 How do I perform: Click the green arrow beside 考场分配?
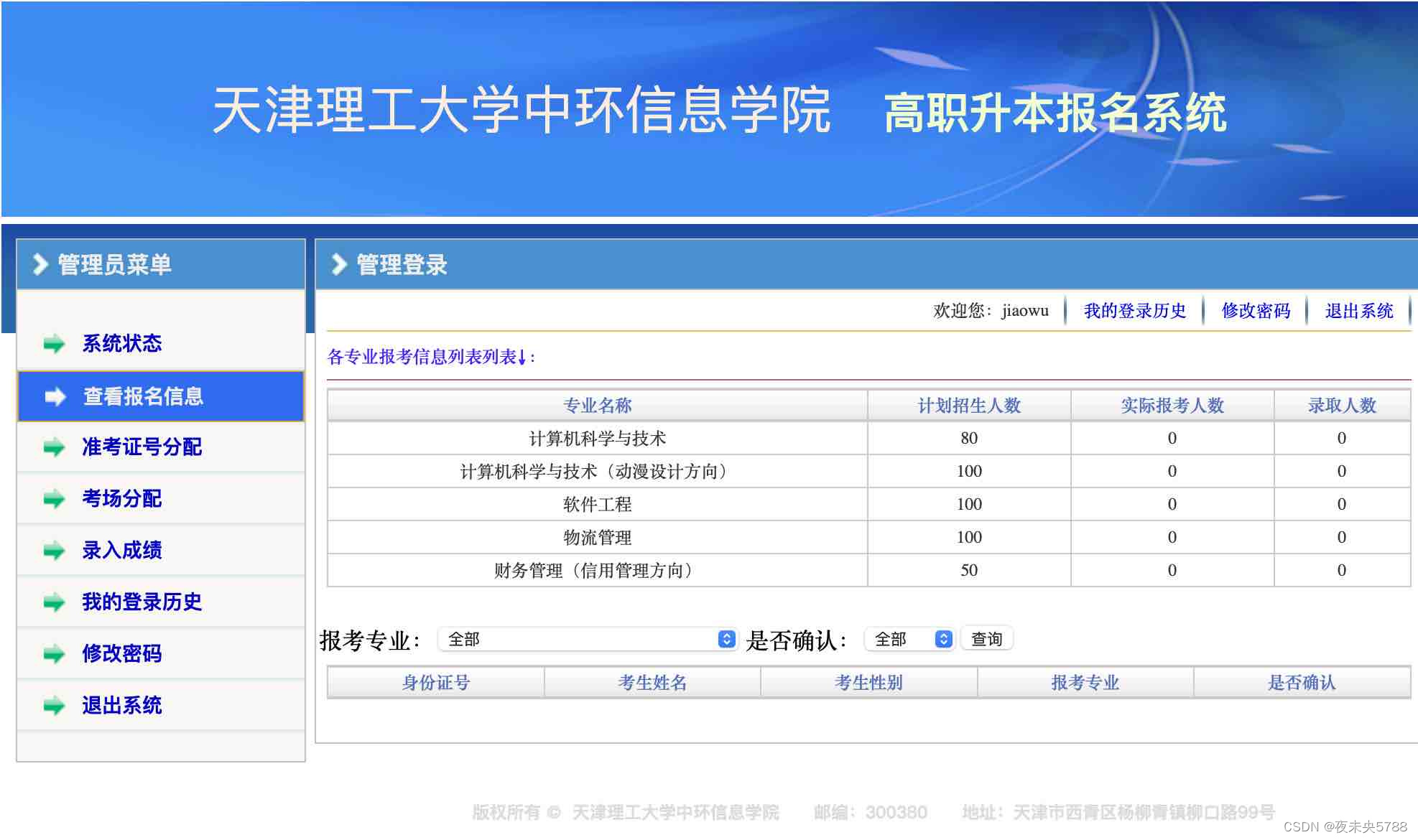54,499
